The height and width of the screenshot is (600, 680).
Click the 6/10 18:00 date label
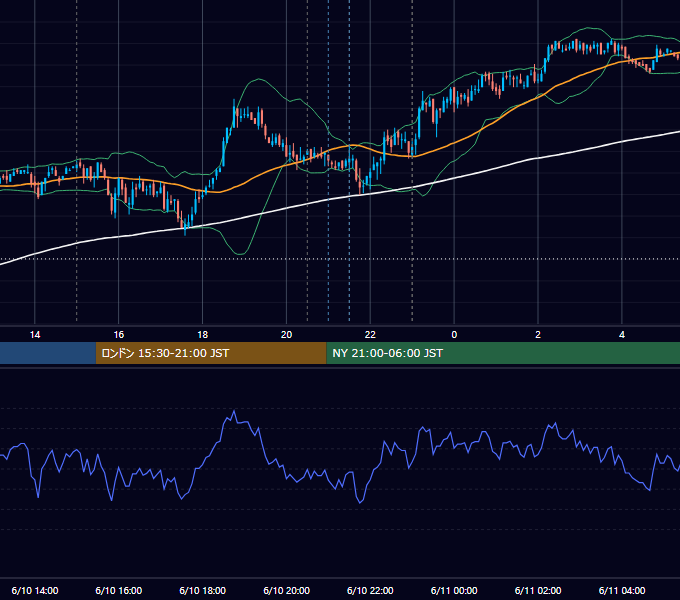coord(203,590)
